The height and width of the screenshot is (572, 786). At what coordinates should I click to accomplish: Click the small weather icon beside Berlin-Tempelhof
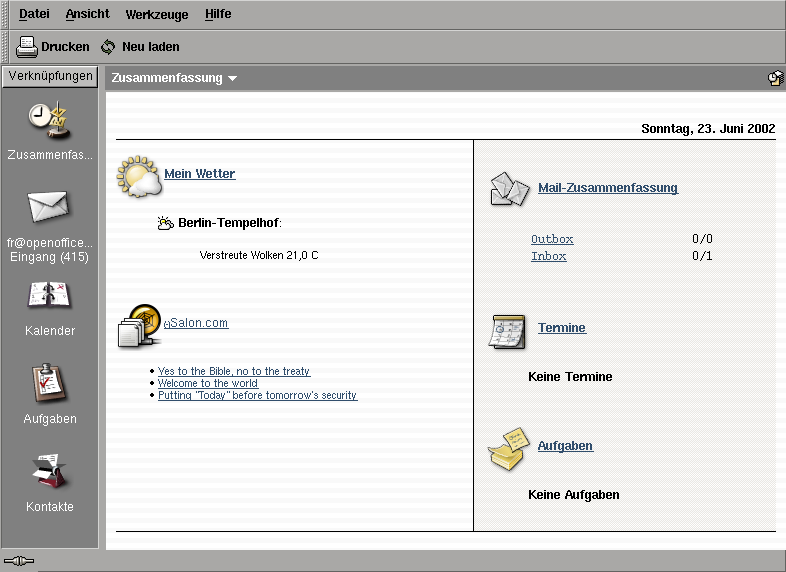(165, 223)
